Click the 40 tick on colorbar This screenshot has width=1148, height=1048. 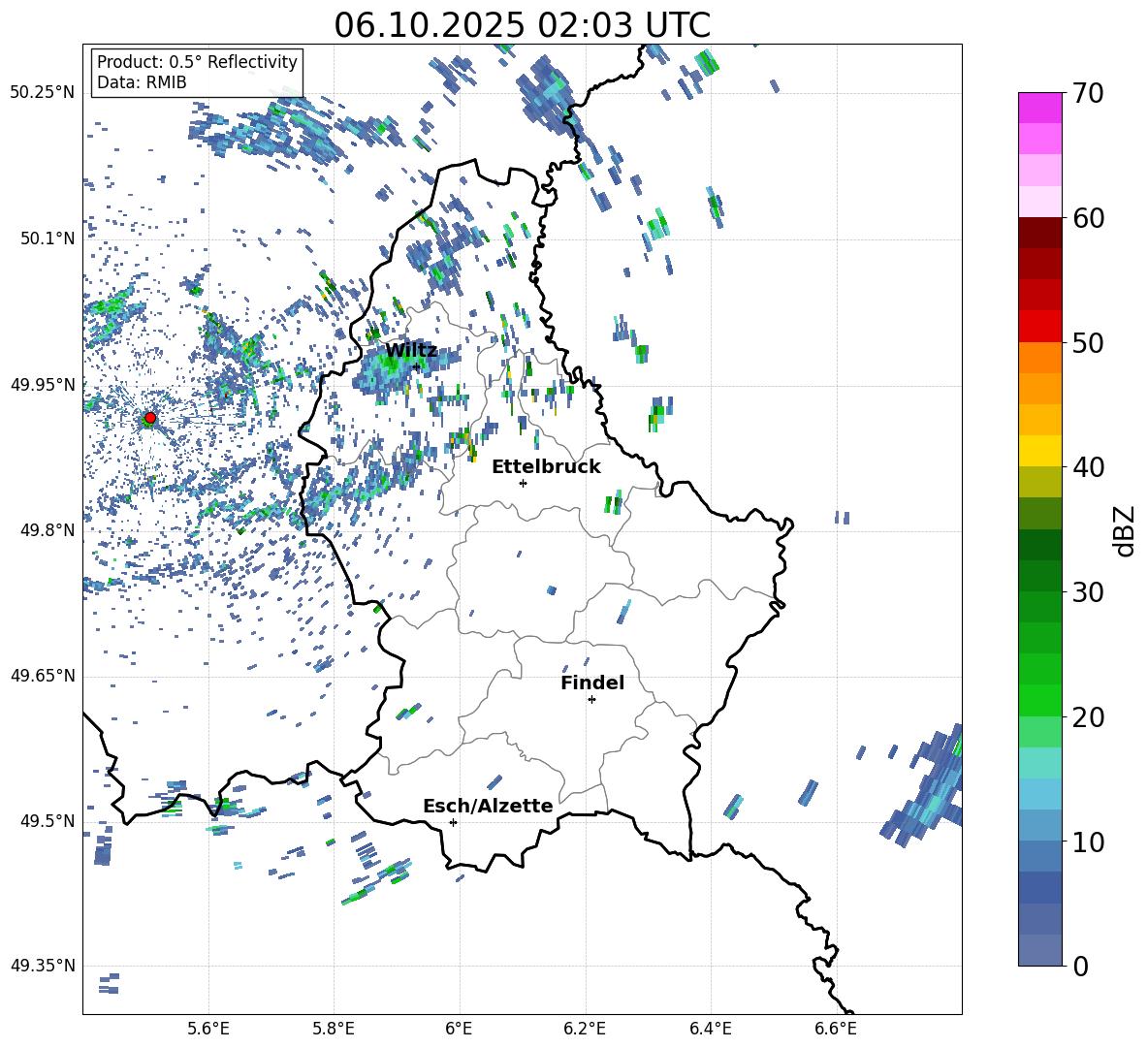point(1087,467)
